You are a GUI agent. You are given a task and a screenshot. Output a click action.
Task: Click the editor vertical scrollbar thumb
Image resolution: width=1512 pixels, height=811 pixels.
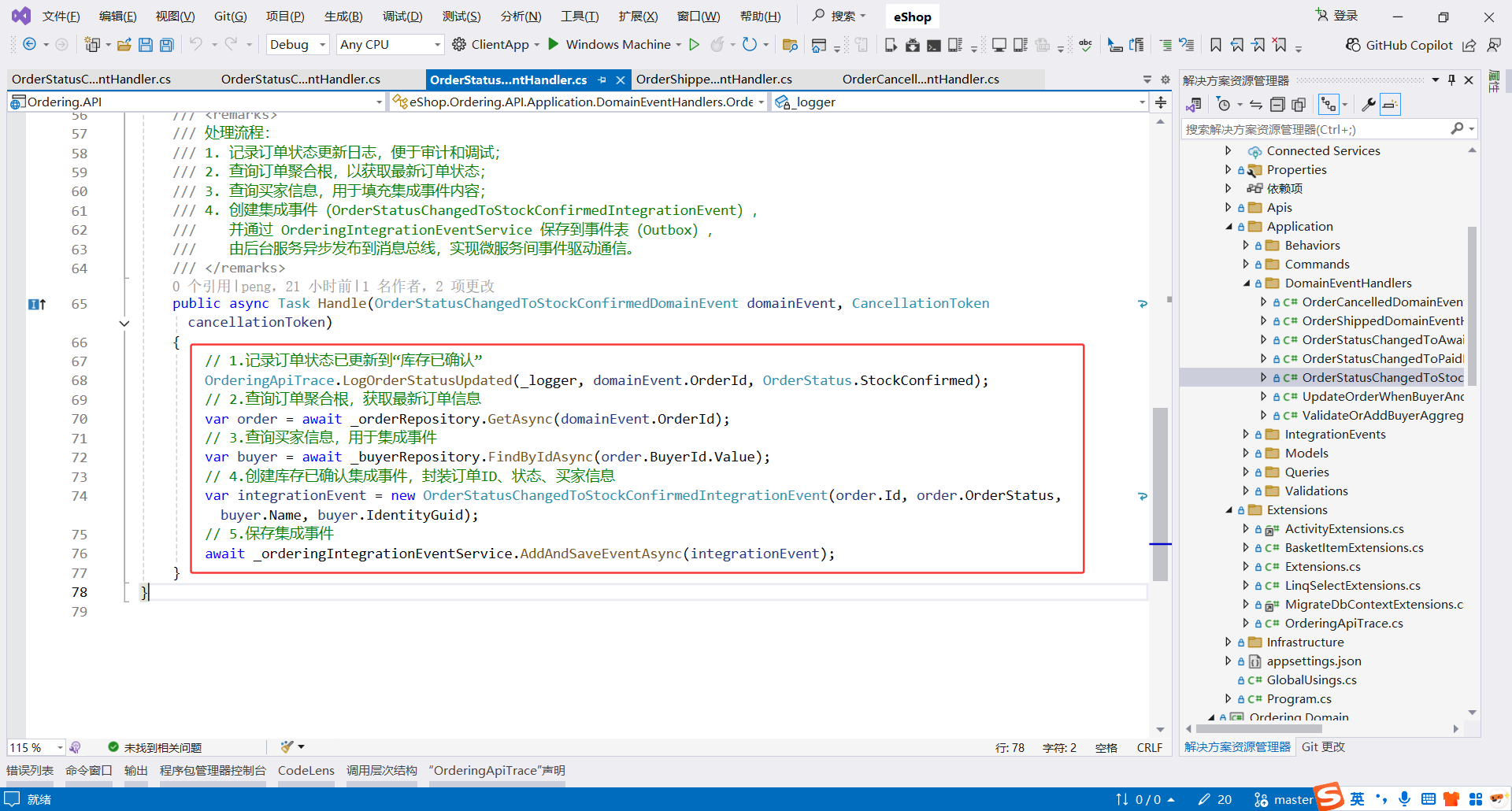(x=1160, y=494)
